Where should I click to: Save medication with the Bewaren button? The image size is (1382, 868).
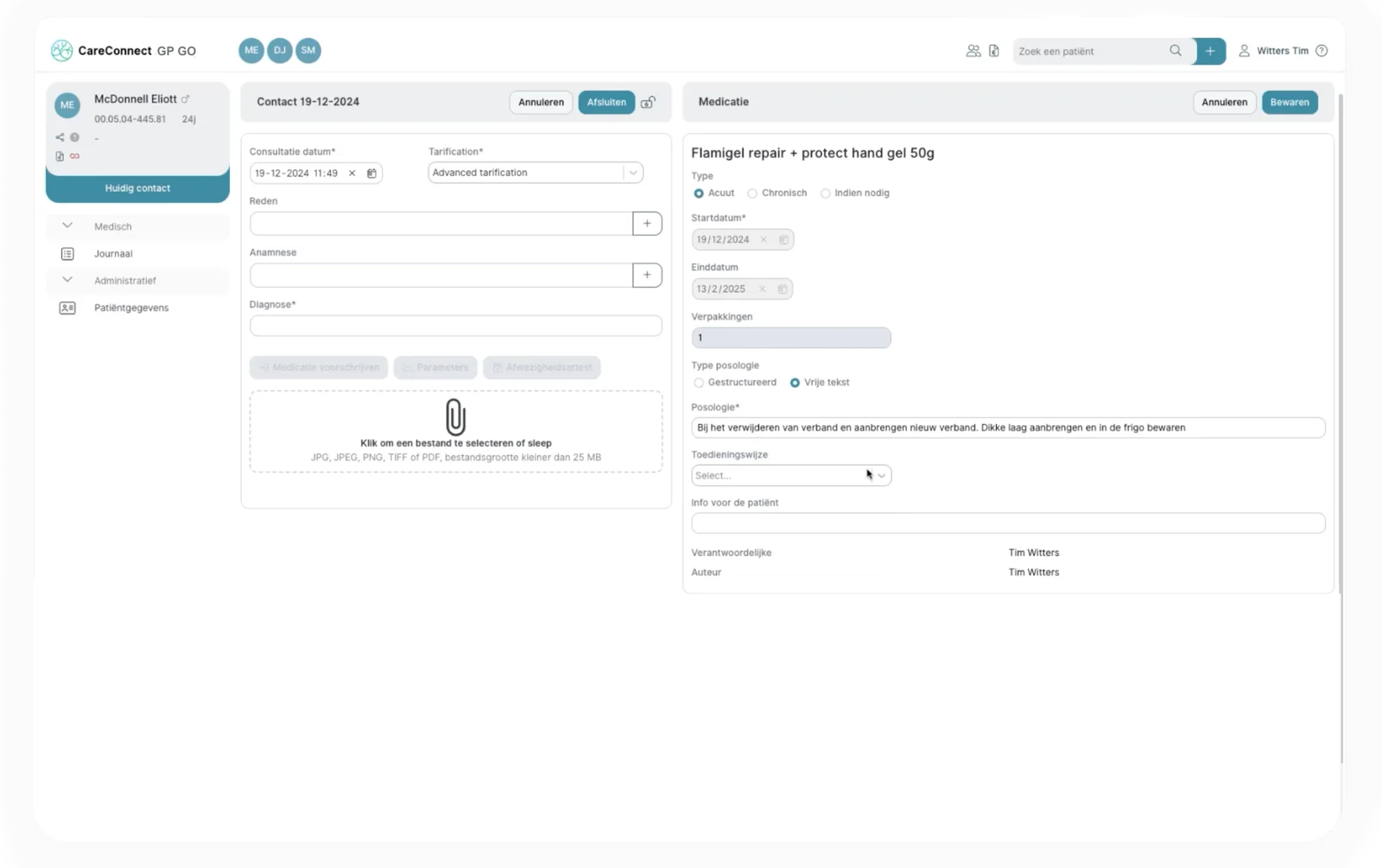point(1290,102)
